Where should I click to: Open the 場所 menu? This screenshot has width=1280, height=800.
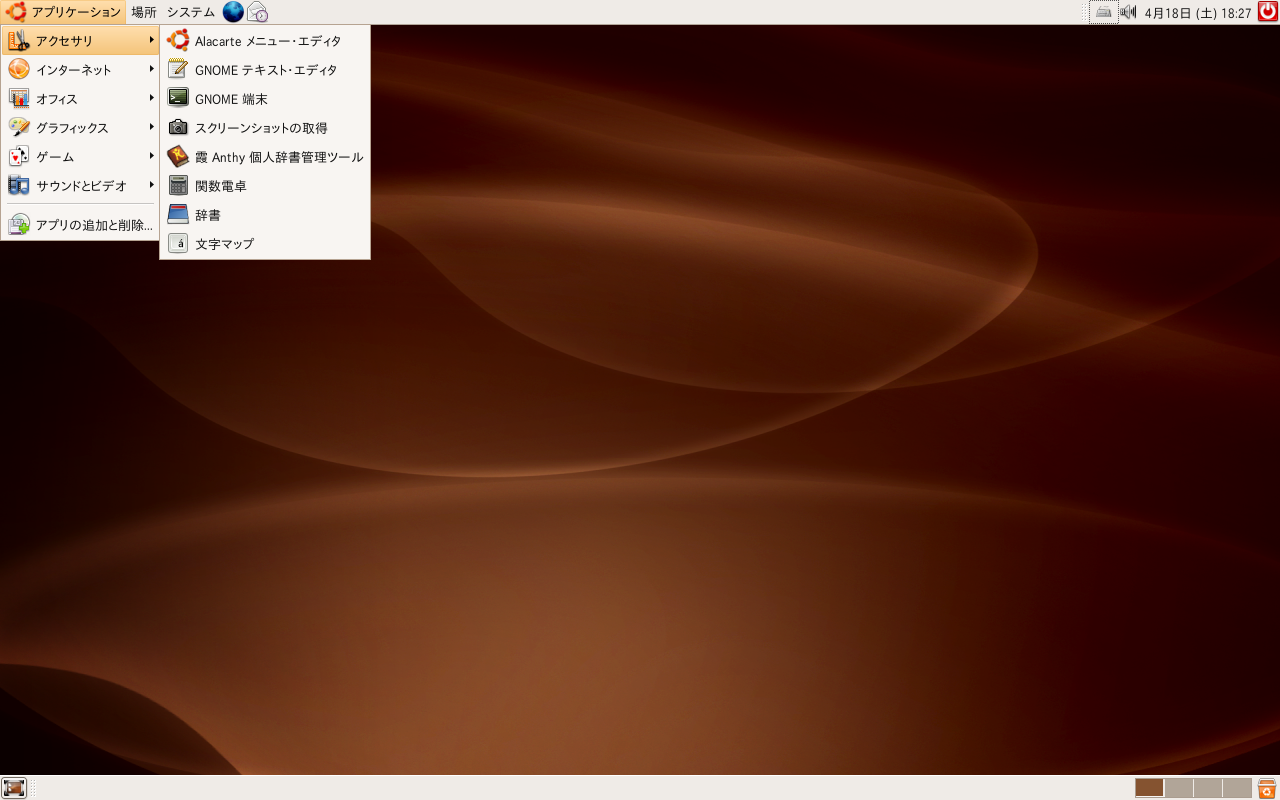pyautogui.click(x=143, y=12)
